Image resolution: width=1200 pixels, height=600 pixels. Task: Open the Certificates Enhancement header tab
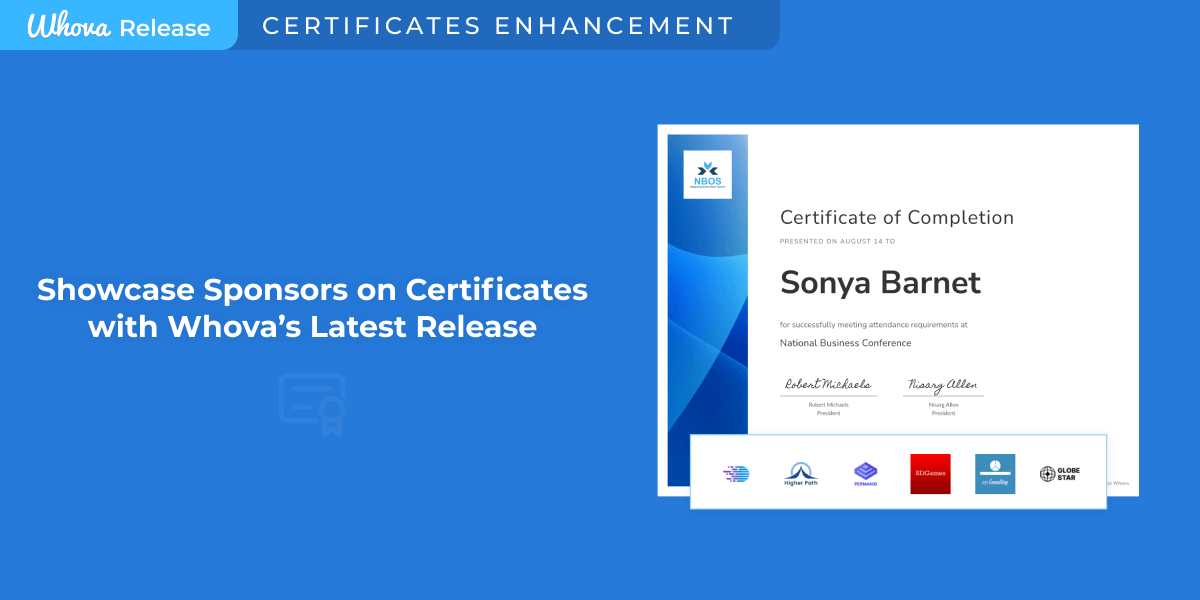pos(498,26)
